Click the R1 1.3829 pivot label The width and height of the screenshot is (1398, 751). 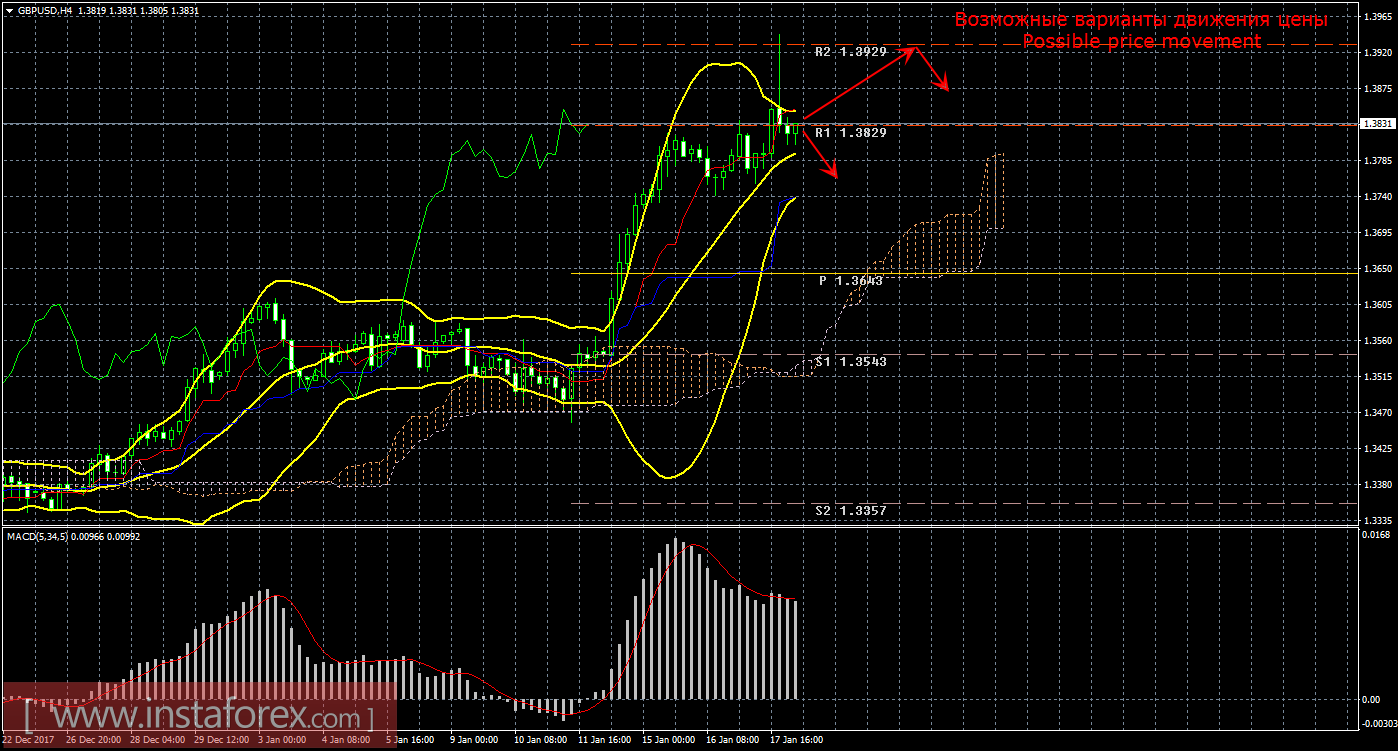850,132
